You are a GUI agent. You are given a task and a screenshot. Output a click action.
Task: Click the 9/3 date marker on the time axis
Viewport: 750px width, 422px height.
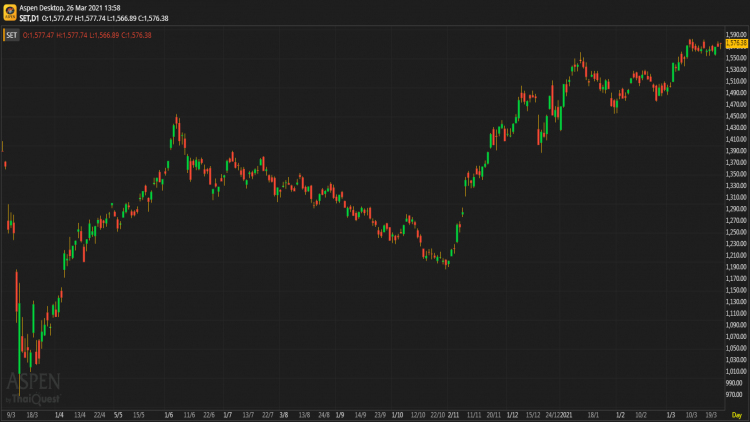[x=11, y=414]
